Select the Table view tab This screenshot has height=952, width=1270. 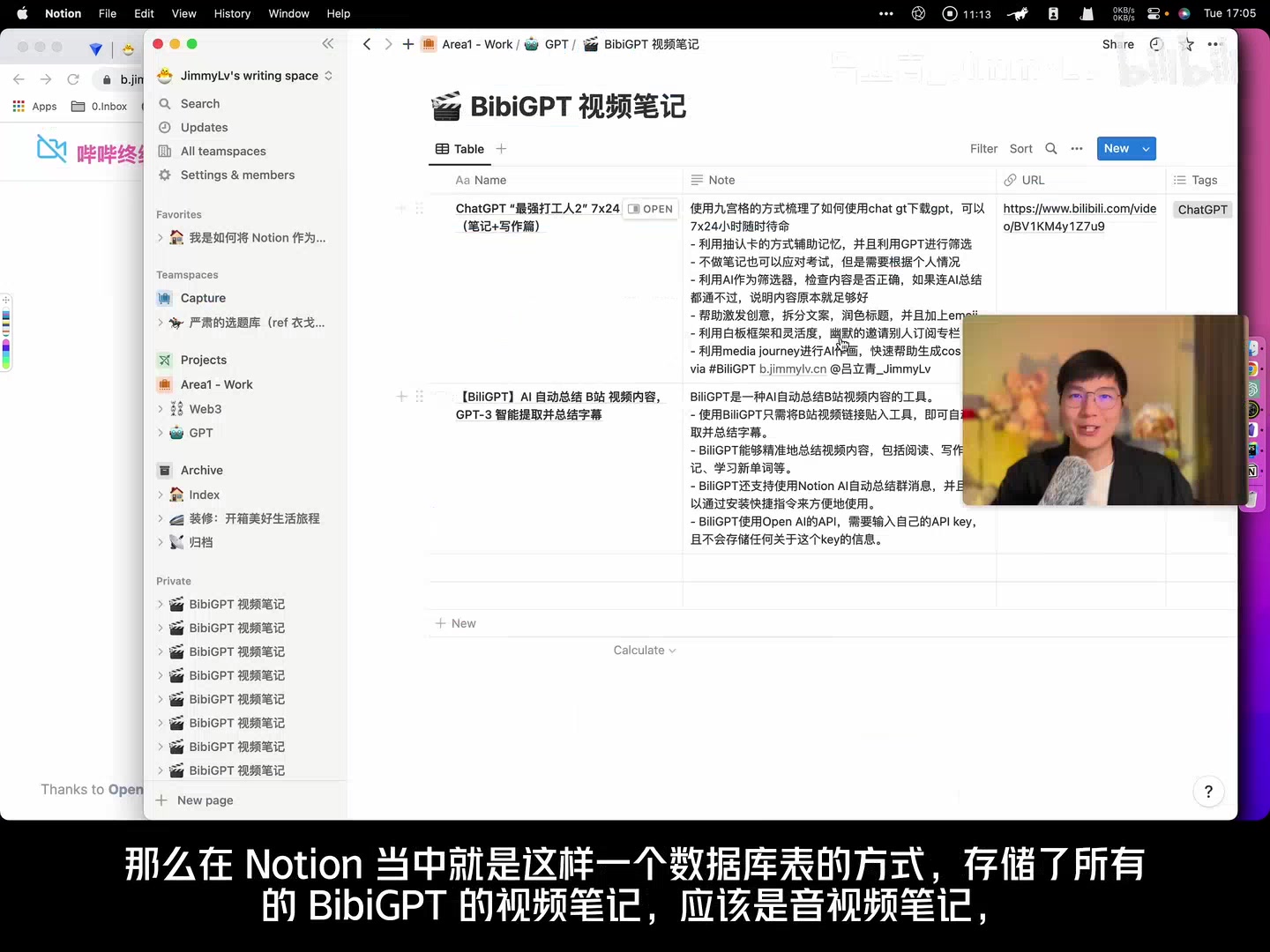pos(459,148)
